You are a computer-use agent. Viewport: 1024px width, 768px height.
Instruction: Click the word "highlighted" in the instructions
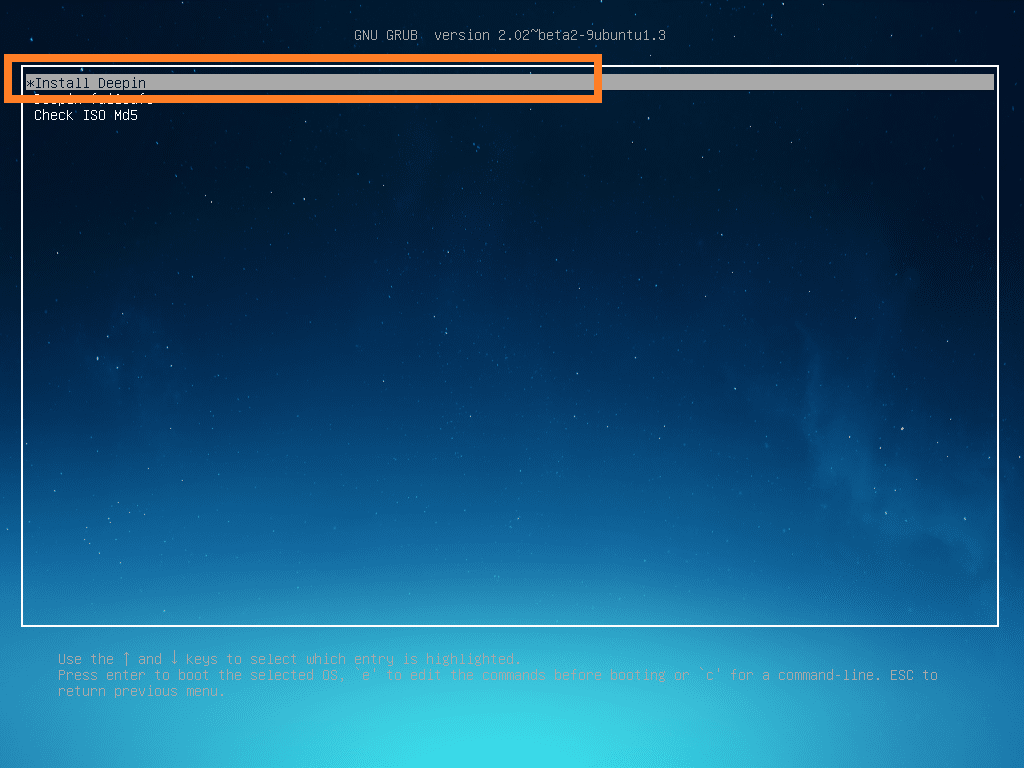tap(471, 659)
